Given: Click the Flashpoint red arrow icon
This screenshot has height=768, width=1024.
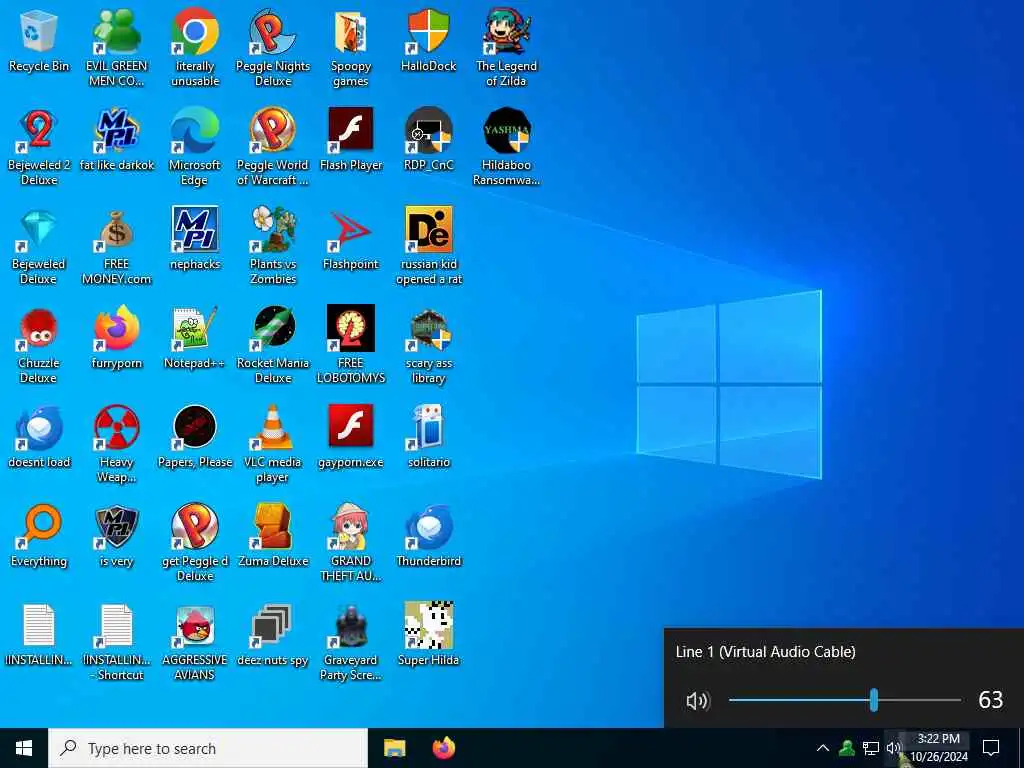Looking at the screenshot, I should pos(351,230).
